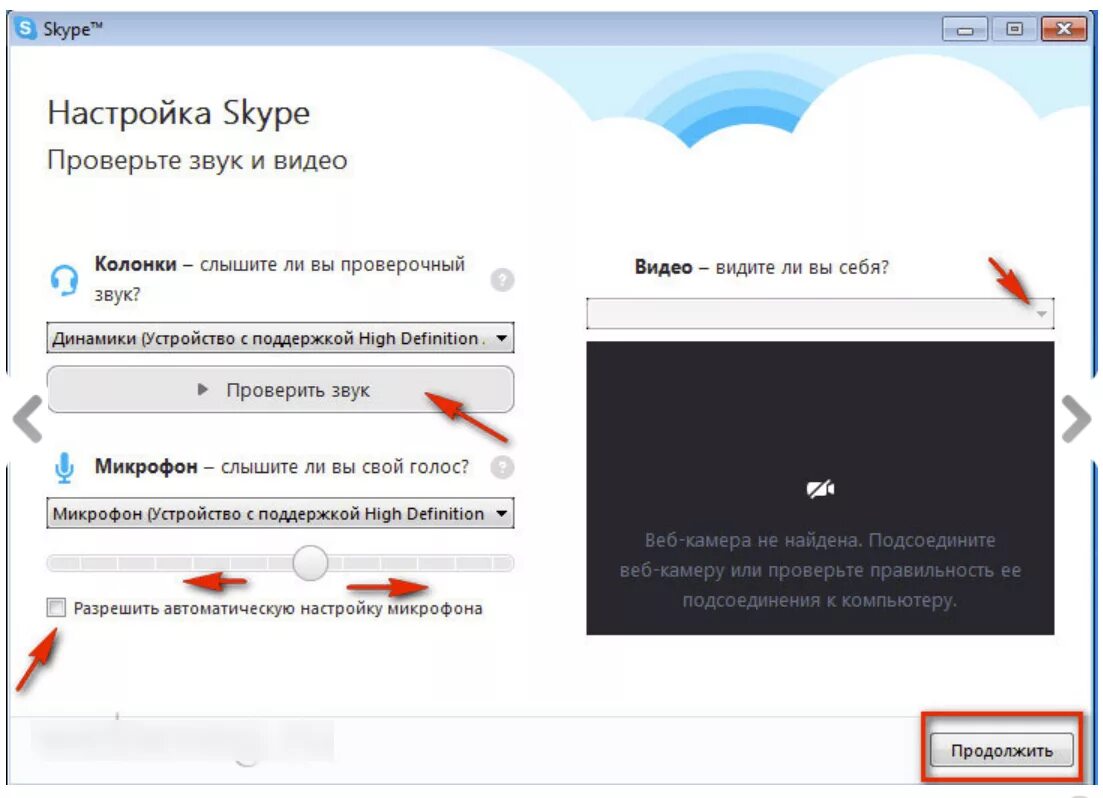Screen dimensions: 1103x798
Task: Go to the next slide with the right chevron
Action: point(1076,419)
